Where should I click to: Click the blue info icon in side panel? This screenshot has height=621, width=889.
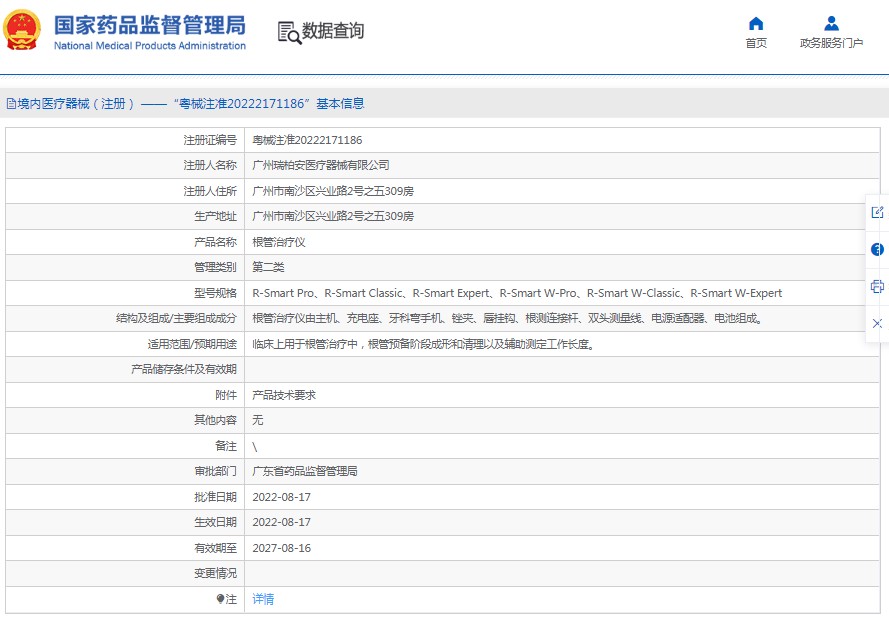877,250
